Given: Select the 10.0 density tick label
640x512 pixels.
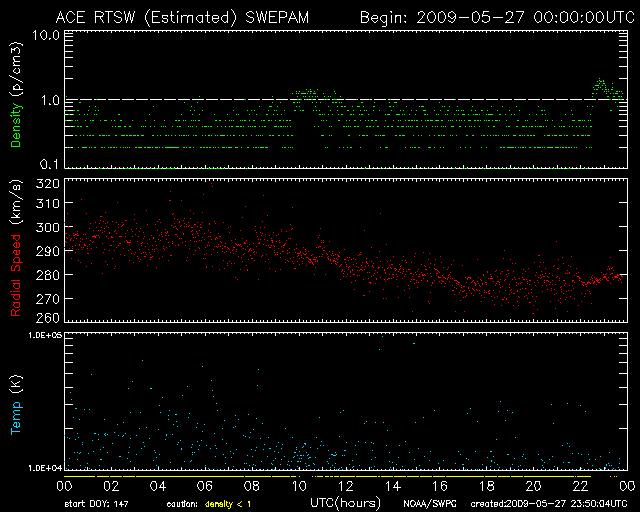Looking at the screenshot, I should (x=46, y=35).
